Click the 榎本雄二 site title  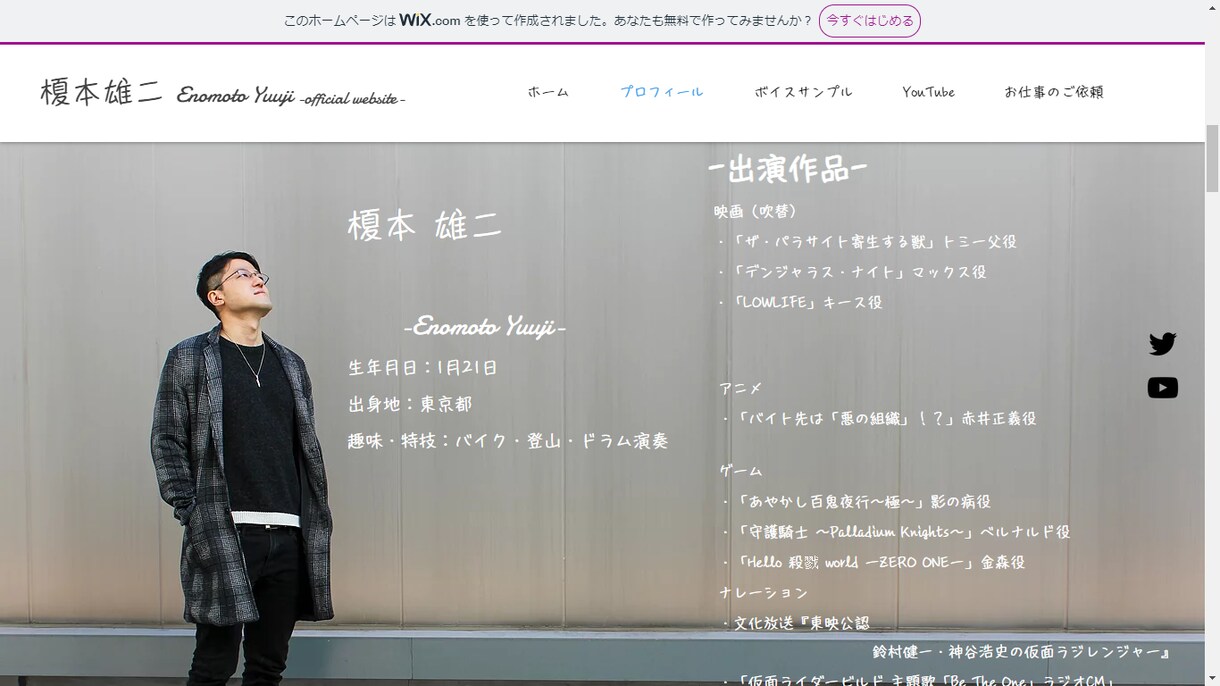[x=101, y=92]
